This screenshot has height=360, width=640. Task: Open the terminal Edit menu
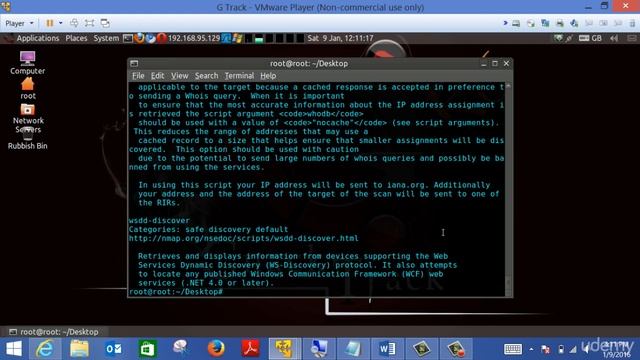click(x=157, y=76)
